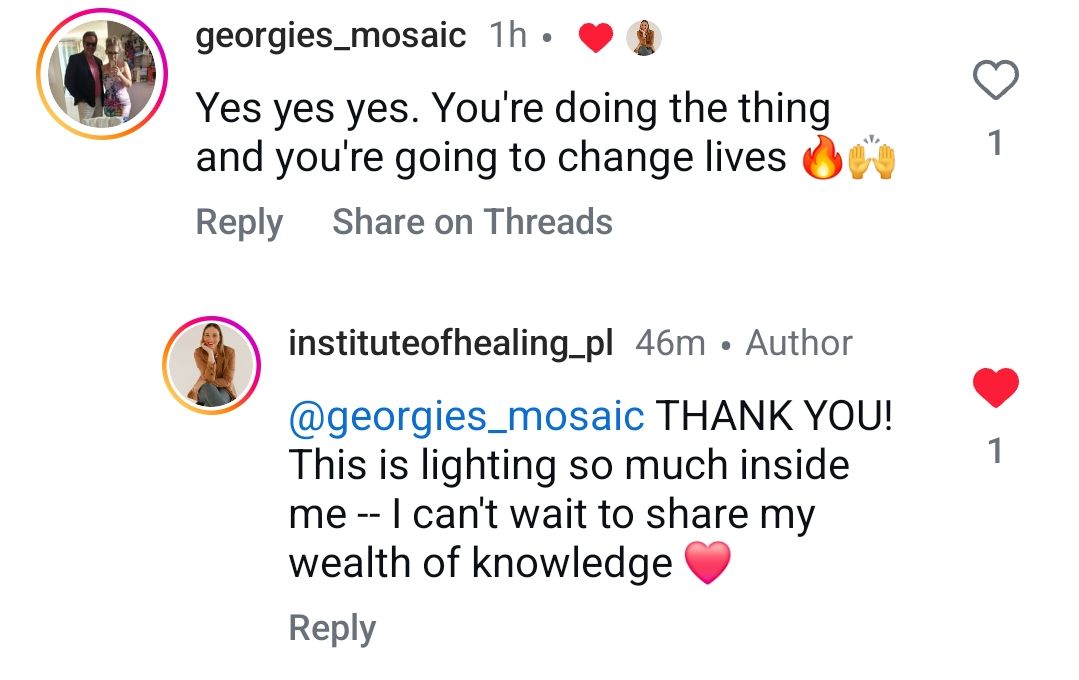Viewport: 1079px width, 680px height.
Task: Click the 46m timestamp
Action: click(x=670, y=343)
